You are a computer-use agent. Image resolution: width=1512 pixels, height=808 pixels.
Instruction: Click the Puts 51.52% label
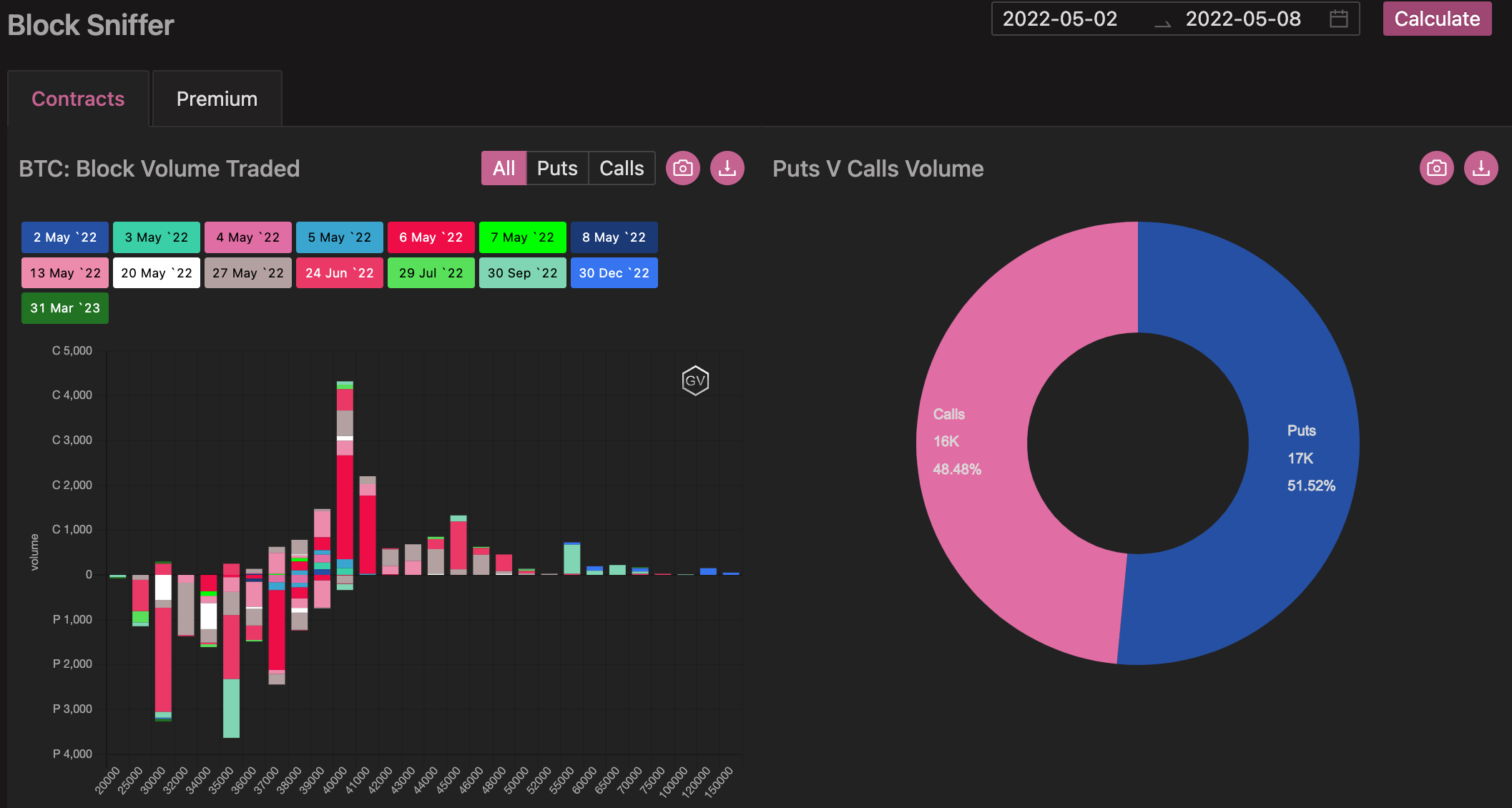(x=1311, y=458)
